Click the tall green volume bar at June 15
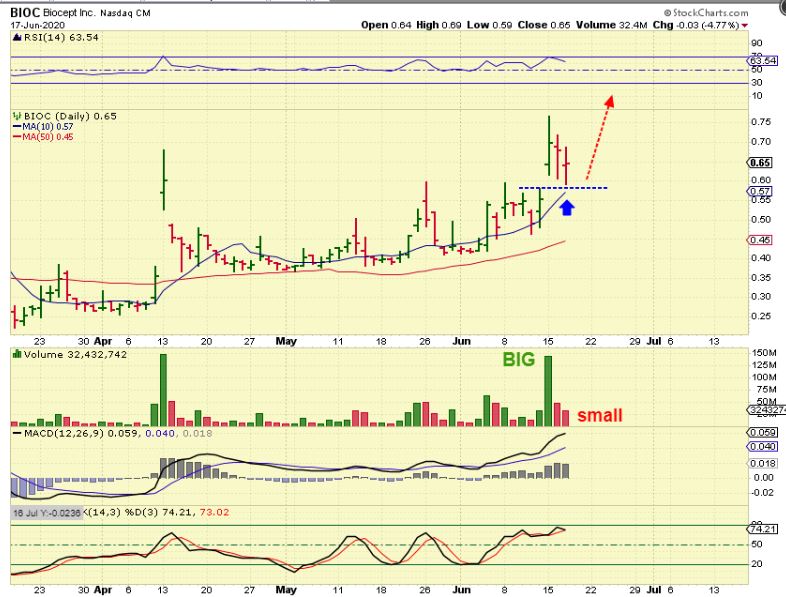The image size is (786, 597). pos(548,391)
